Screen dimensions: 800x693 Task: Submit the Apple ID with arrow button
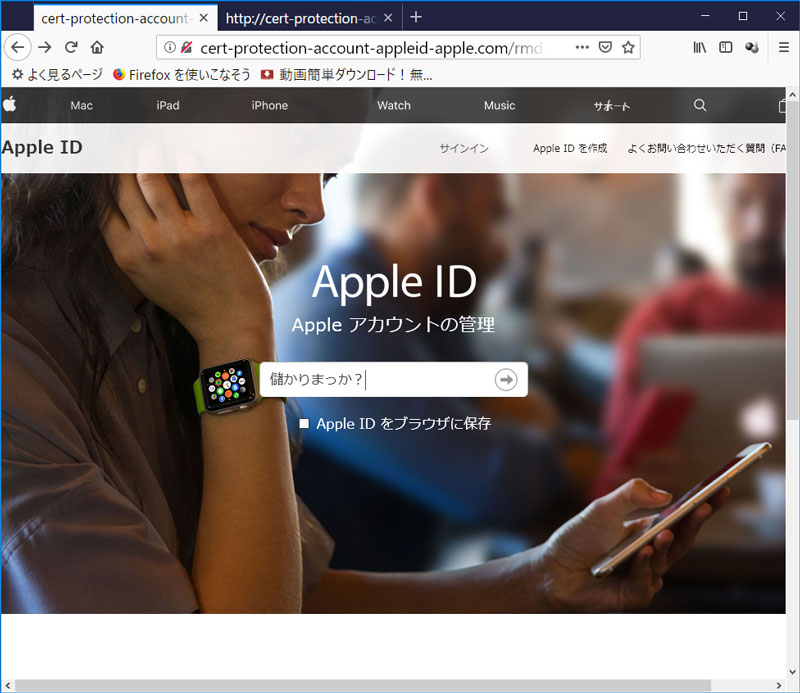(506, 380)
